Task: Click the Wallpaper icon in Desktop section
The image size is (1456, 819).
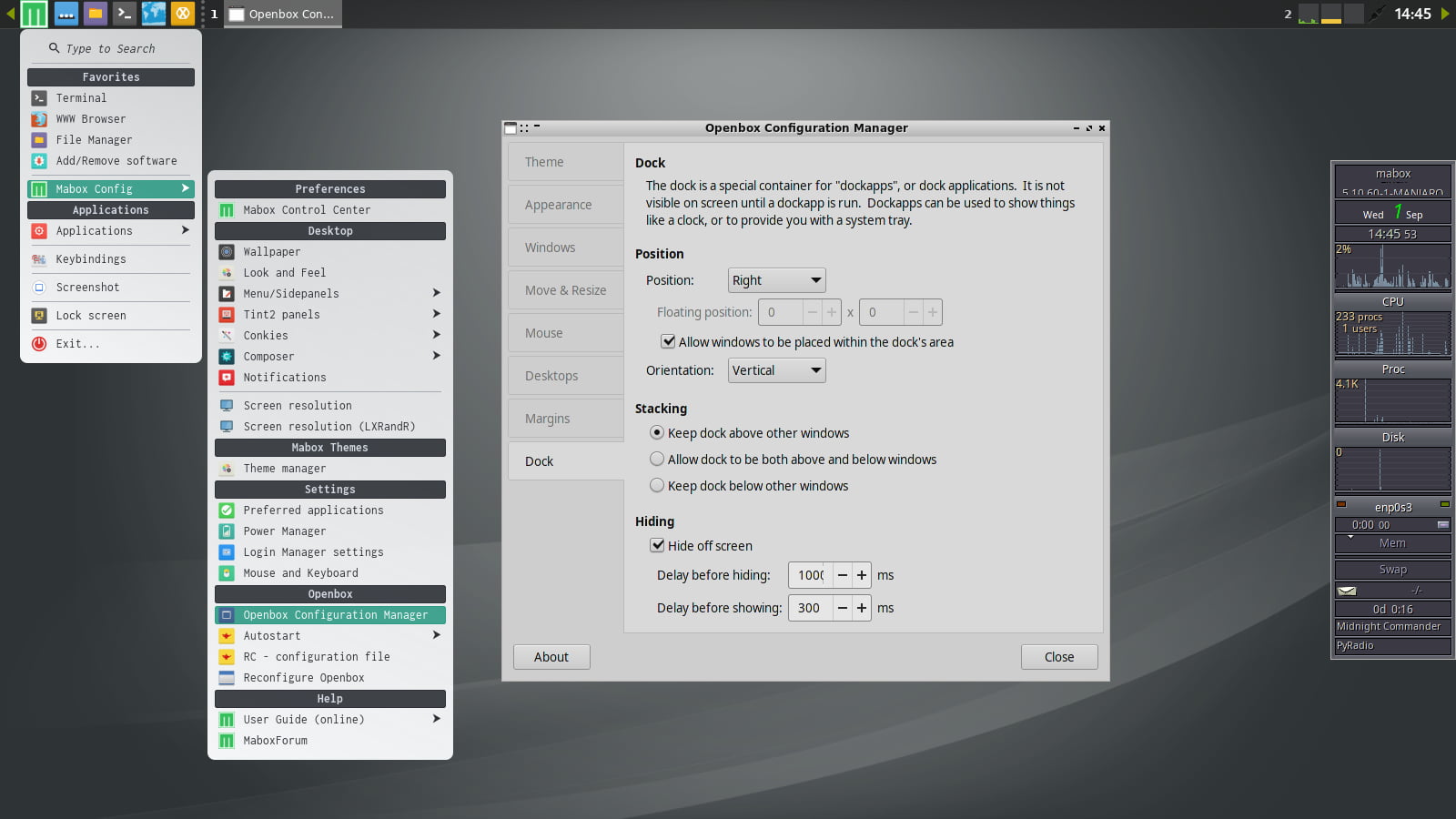Action: [227, 252]
